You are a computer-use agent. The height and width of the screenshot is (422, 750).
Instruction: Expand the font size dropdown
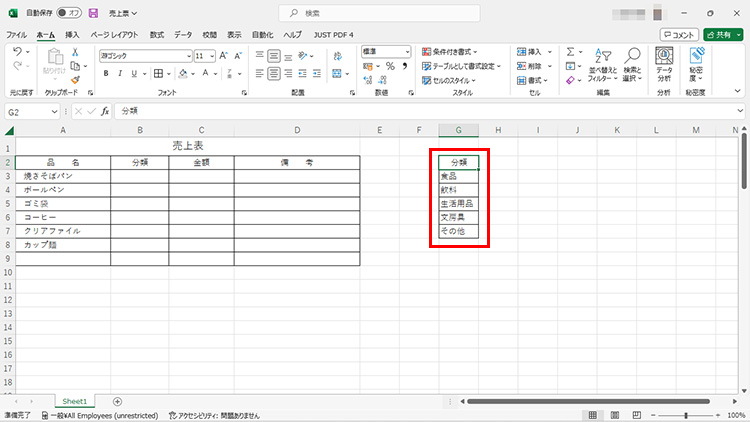tap(211, 56)
